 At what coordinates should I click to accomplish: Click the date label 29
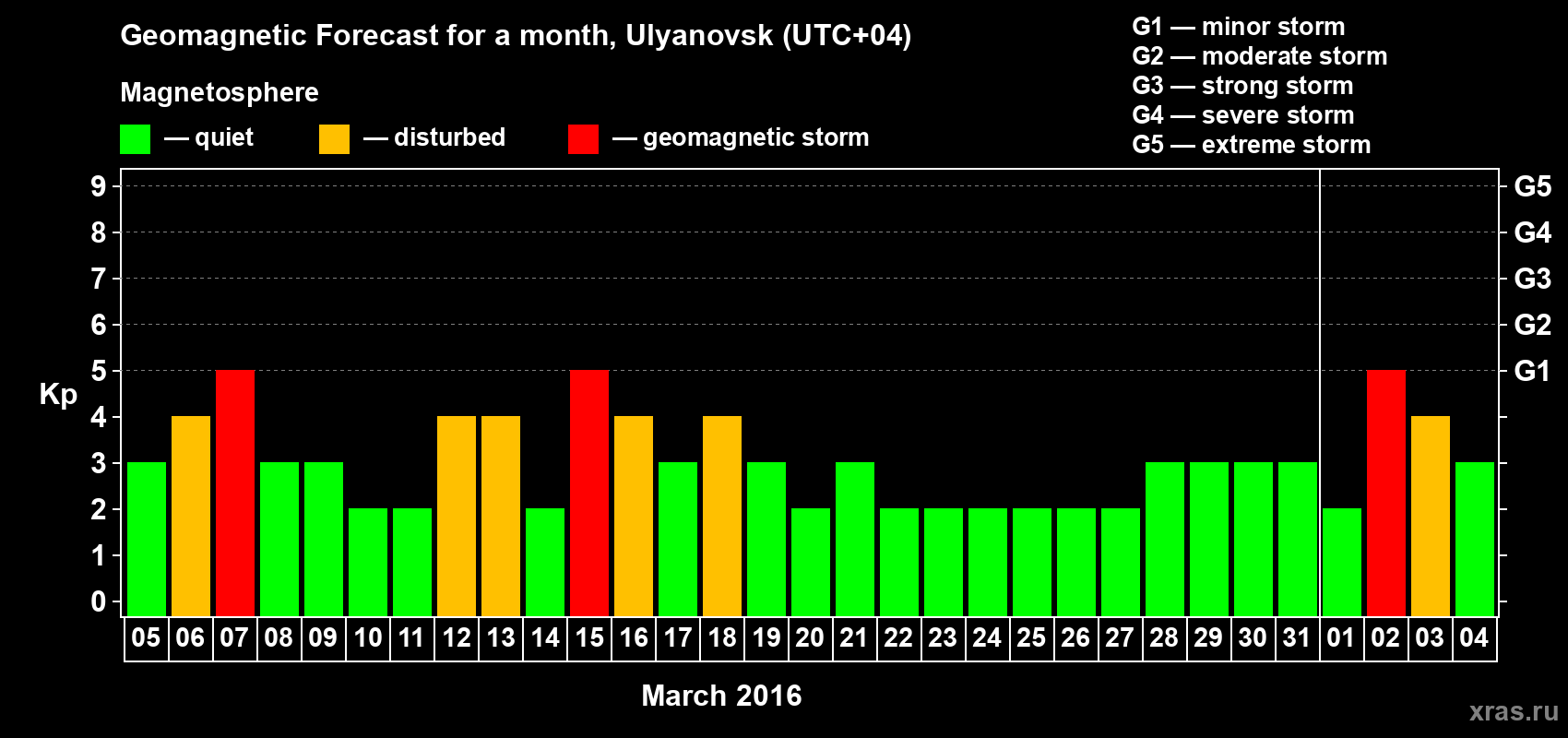(x=1208, y=637)
